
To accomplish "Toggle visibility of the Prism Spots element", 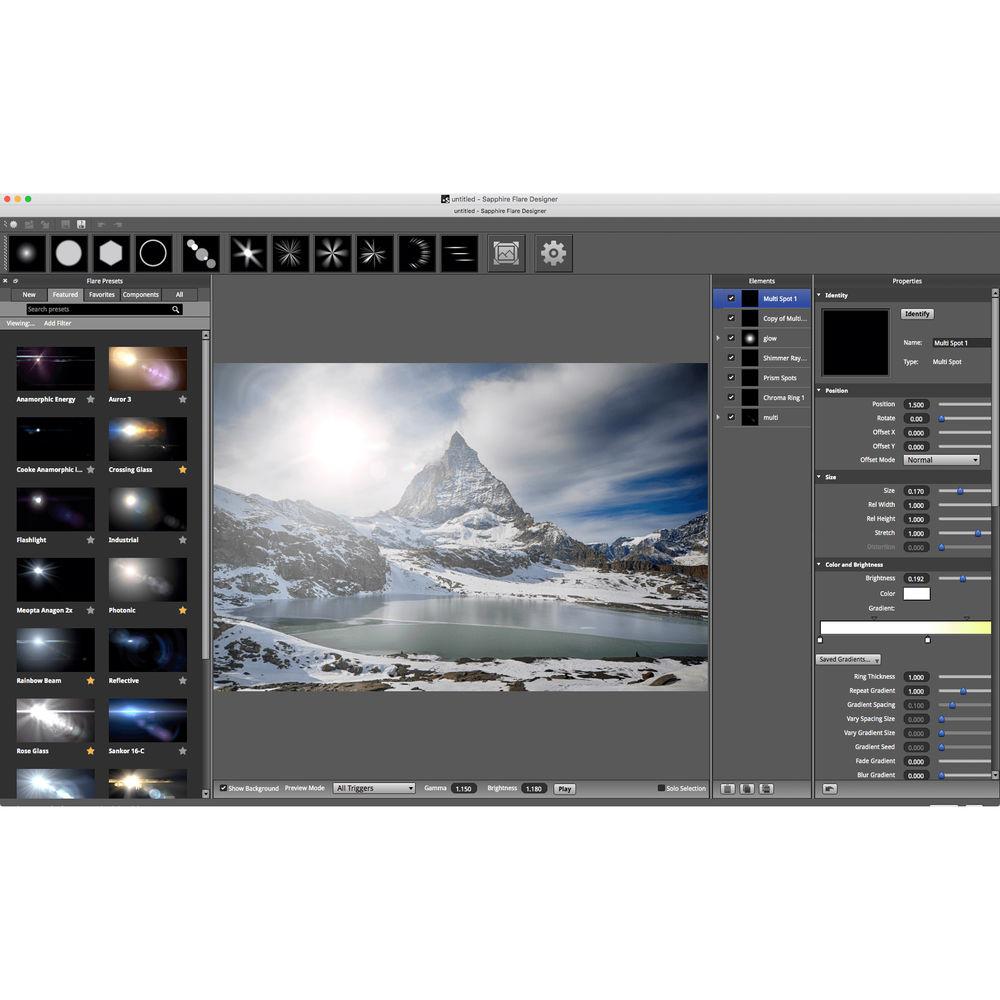I will [x=733, y=377].
